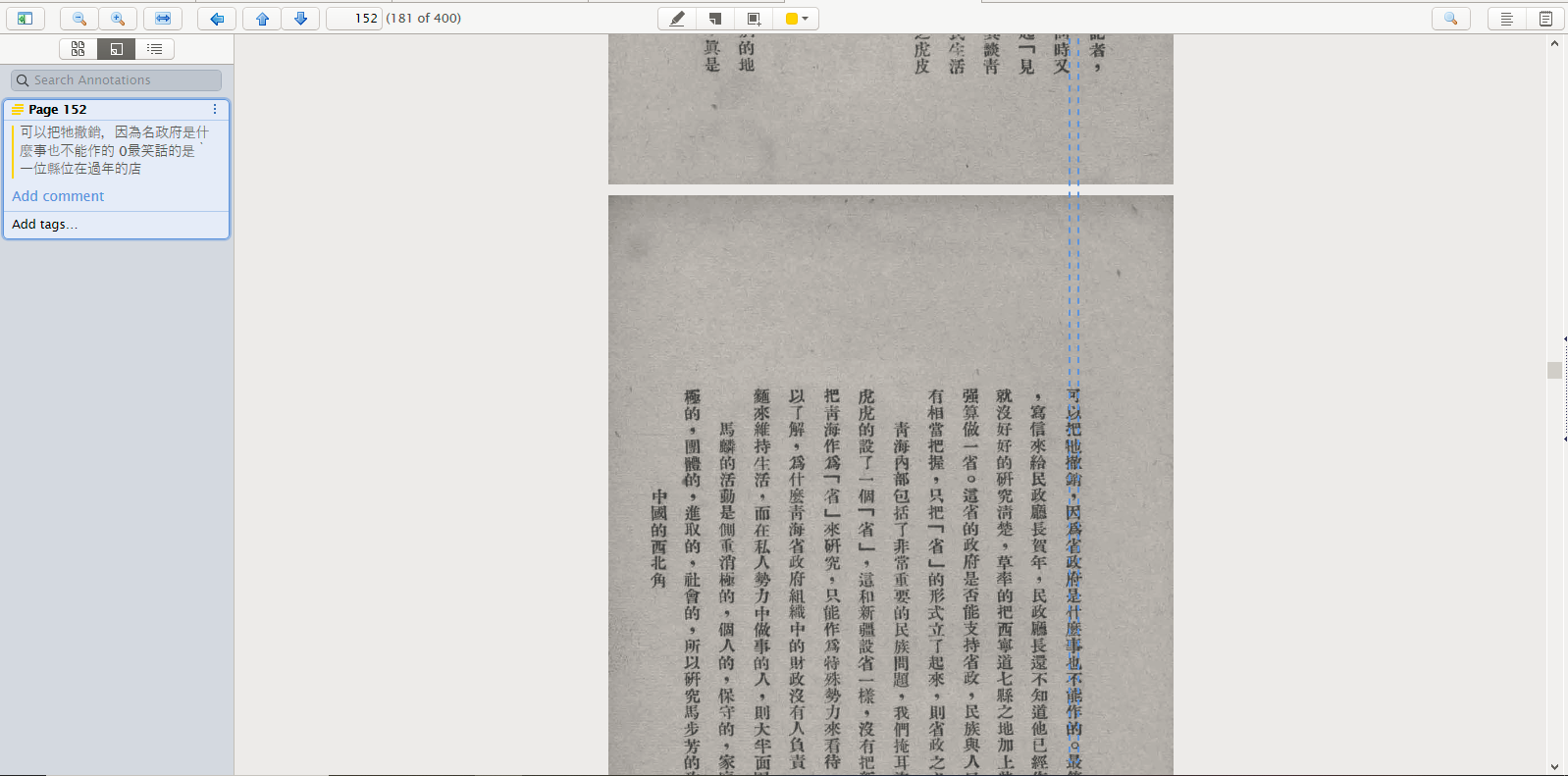Show thumbnails view in sidebar
1568x776 pixels.
[x=78, y=49]
